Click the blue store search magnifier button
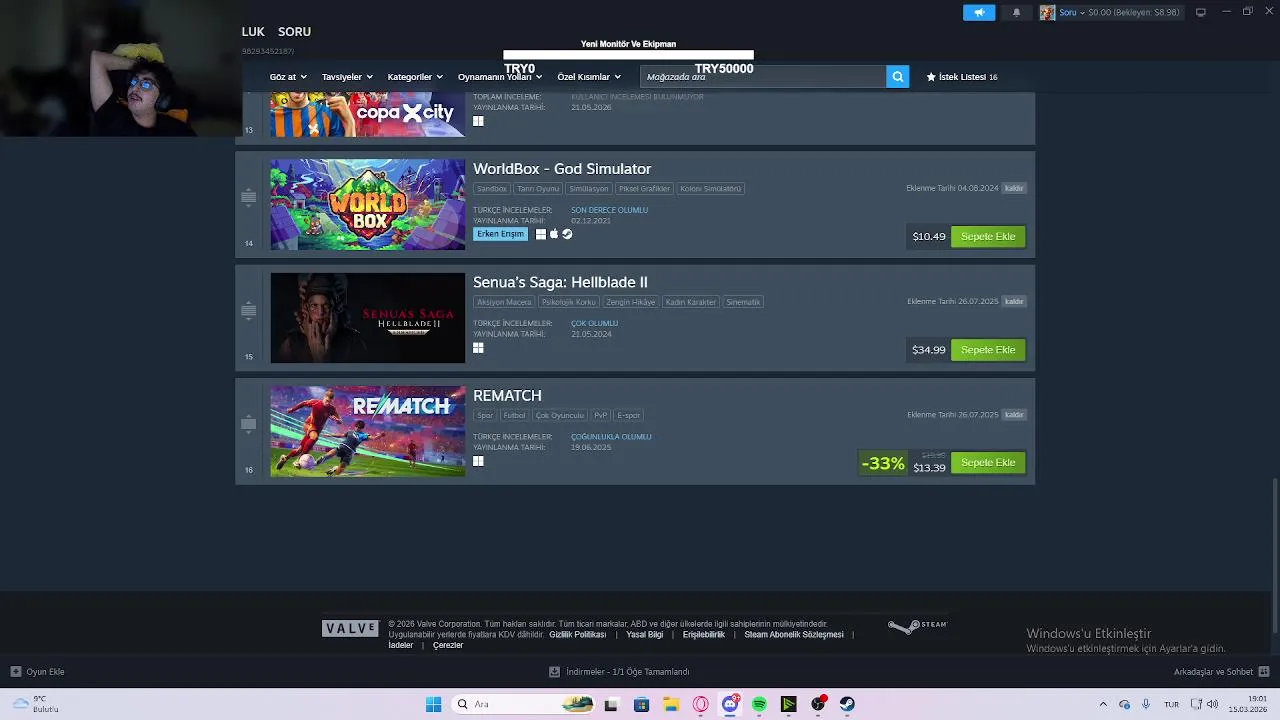This screenshot has width=1280, height=720. pos(897,76)
